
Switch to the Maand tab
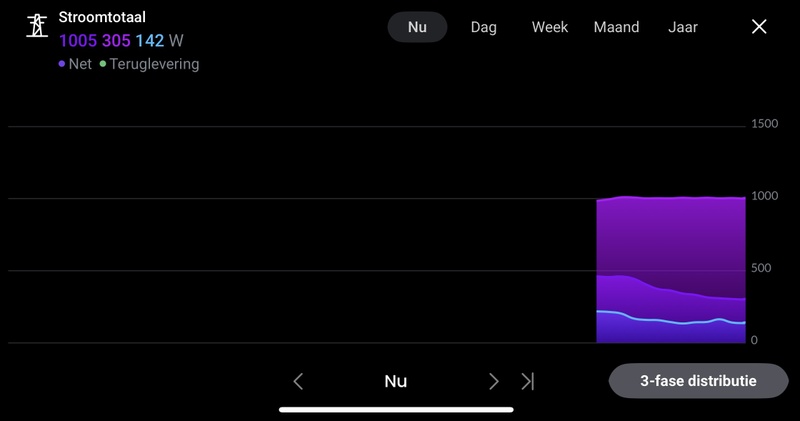pos(616,27)
